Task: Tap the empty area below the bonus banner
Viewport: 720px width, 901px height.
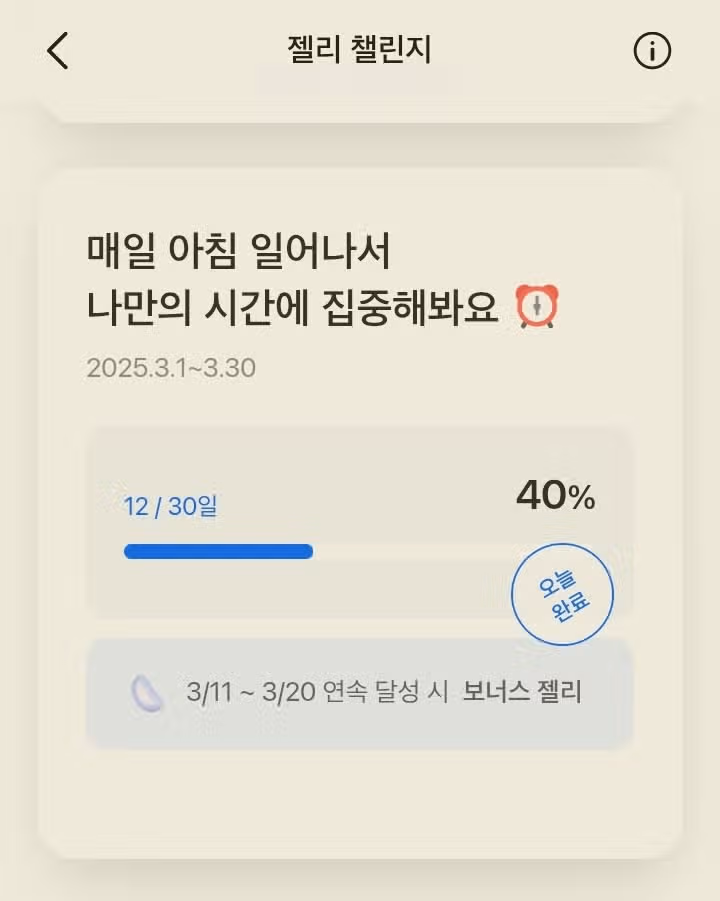Action: coord(360,802)
